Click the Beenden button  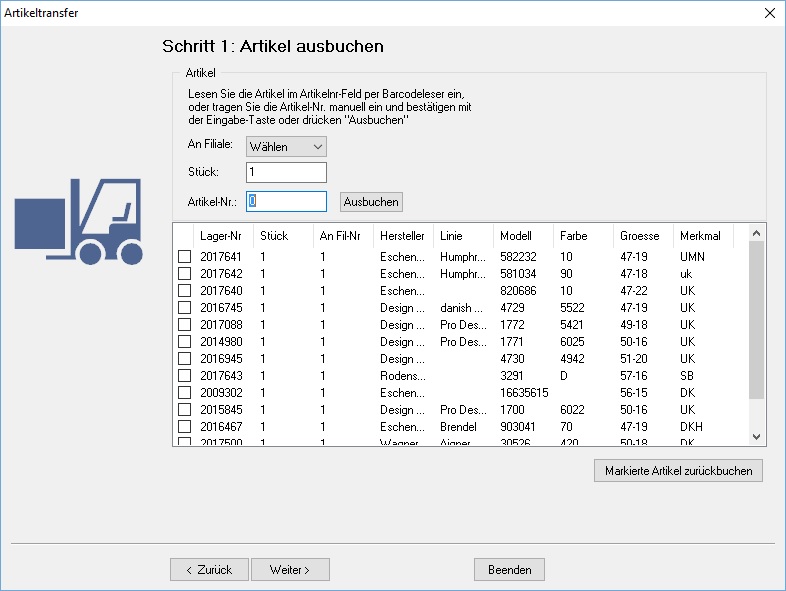(509, 570)
